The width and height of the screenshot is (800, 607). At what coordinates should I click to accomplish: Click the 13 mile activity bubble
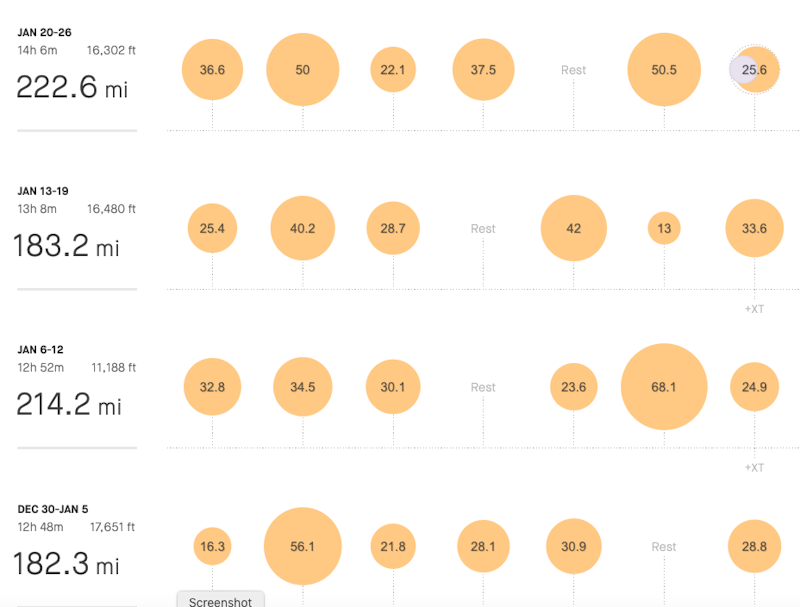point(664,228)
